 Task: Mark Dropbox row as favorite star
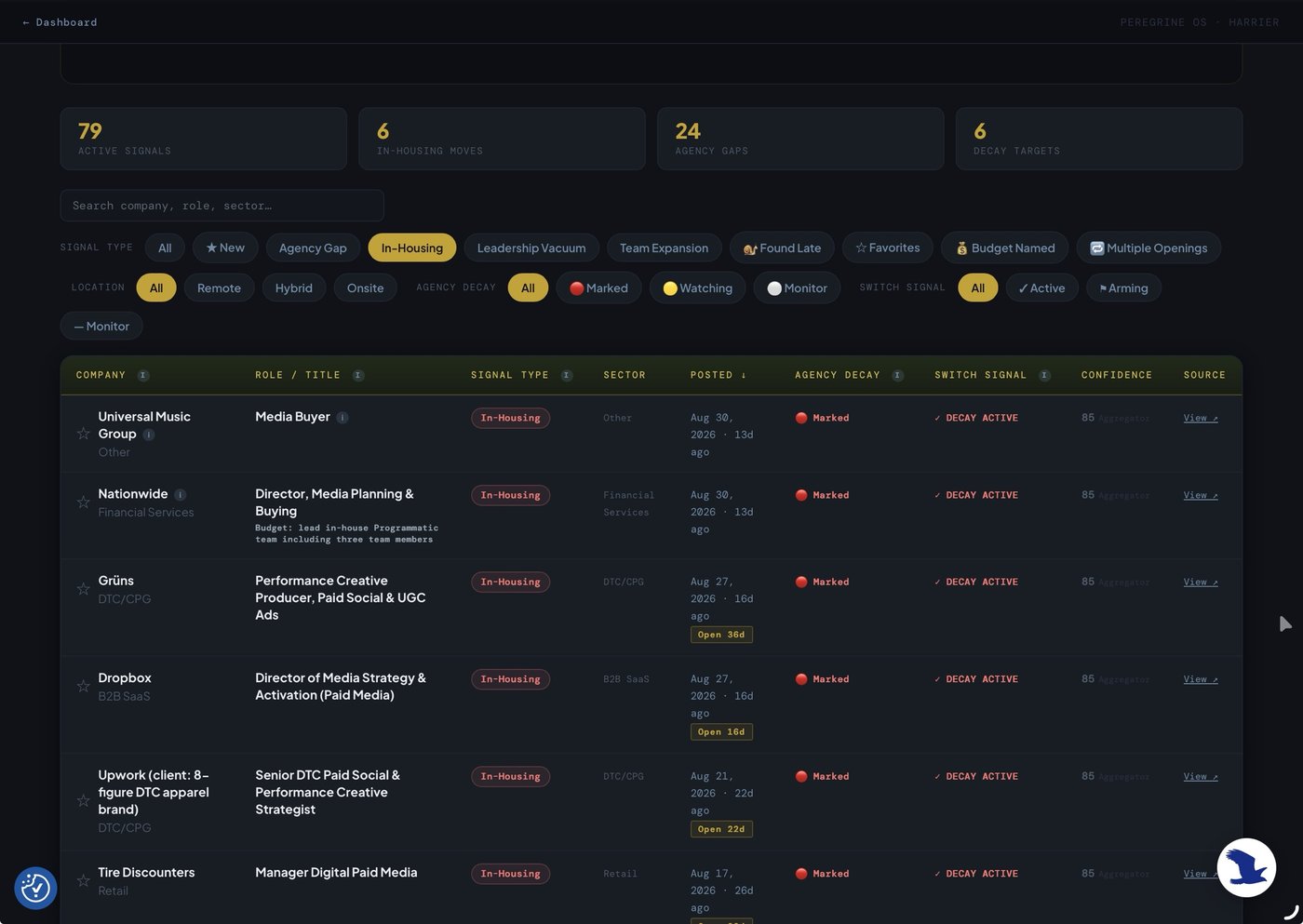pyautogui.click(x=83, y=687)
